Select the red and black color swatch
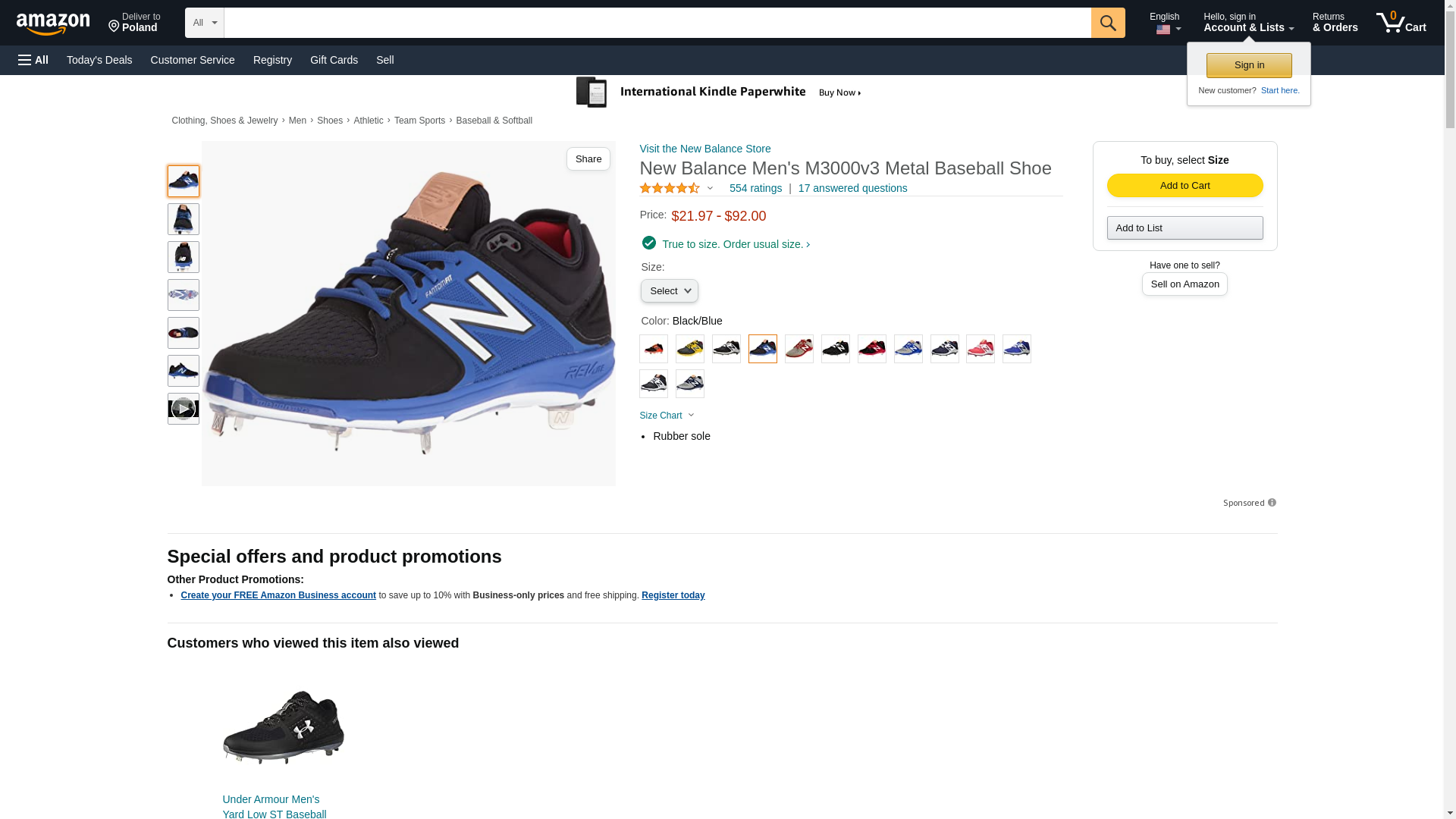 coord(872,349)
